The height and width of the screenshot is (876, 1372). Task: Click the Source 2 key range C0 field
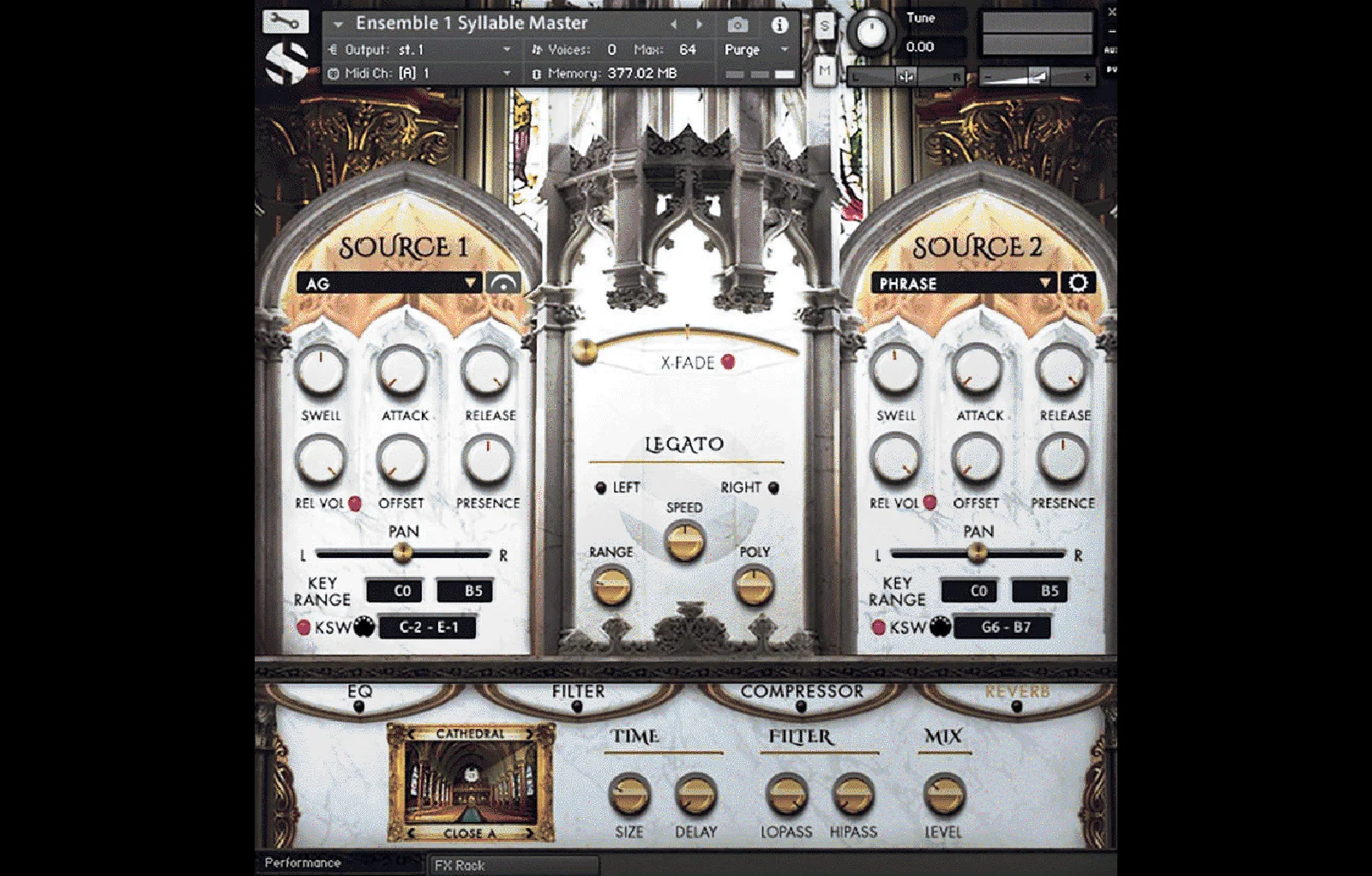[969, 591]
